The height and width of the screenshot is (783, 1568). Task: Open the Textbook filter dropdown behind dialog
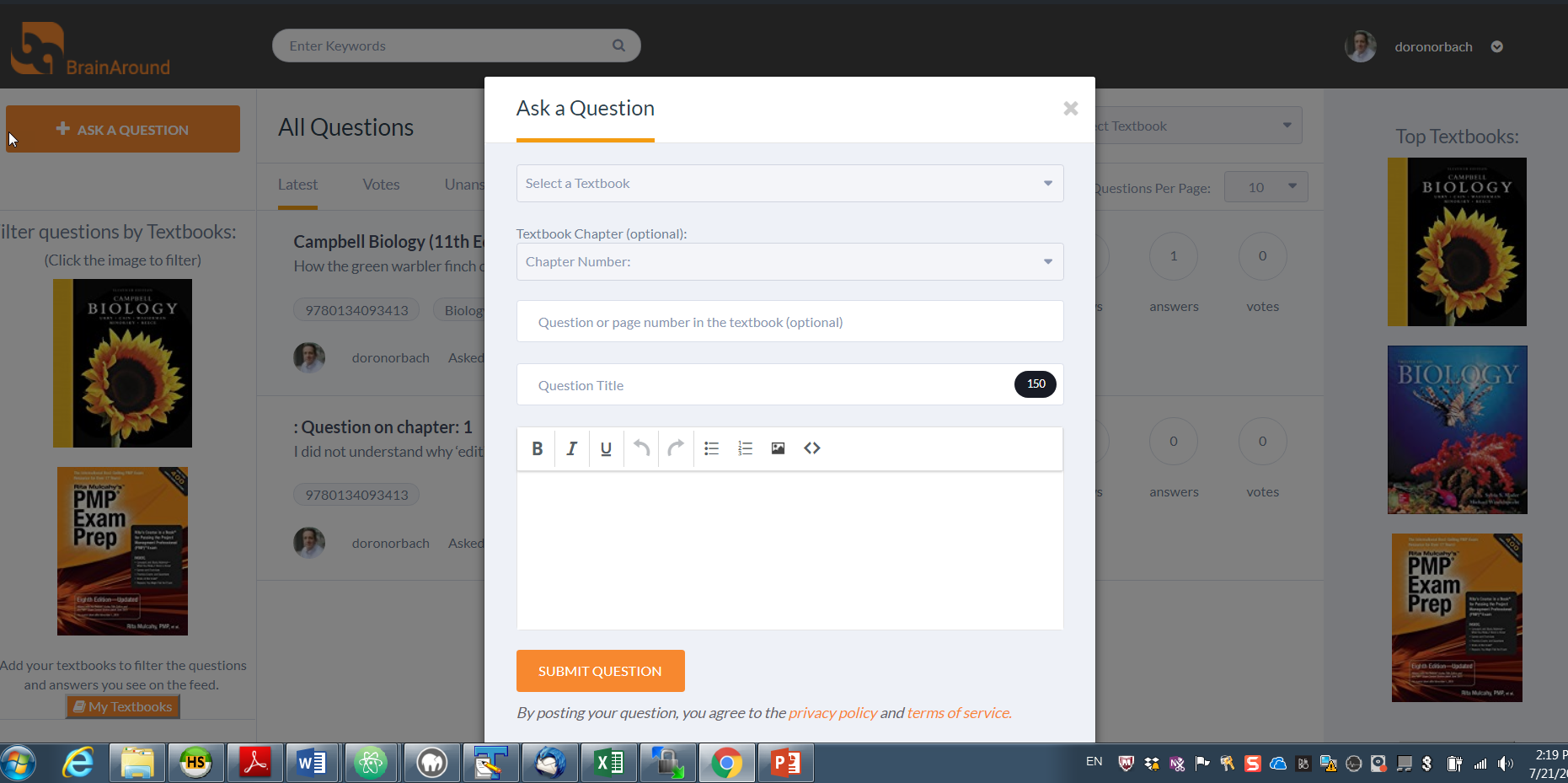pos(1198,126)
